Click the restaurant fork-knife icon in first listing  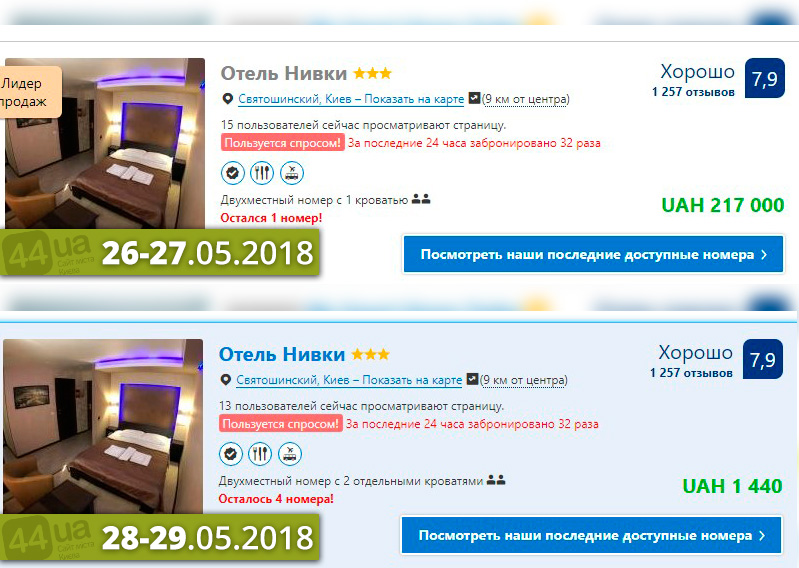262,173
